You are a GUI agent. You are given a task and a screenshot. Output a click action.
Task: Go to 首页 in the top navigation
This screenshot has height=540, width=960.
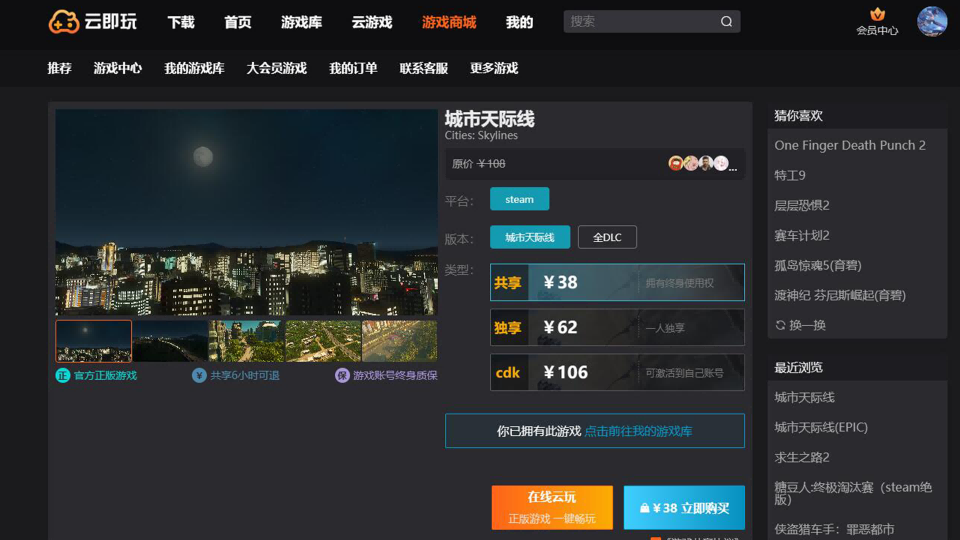pos(238,23)
